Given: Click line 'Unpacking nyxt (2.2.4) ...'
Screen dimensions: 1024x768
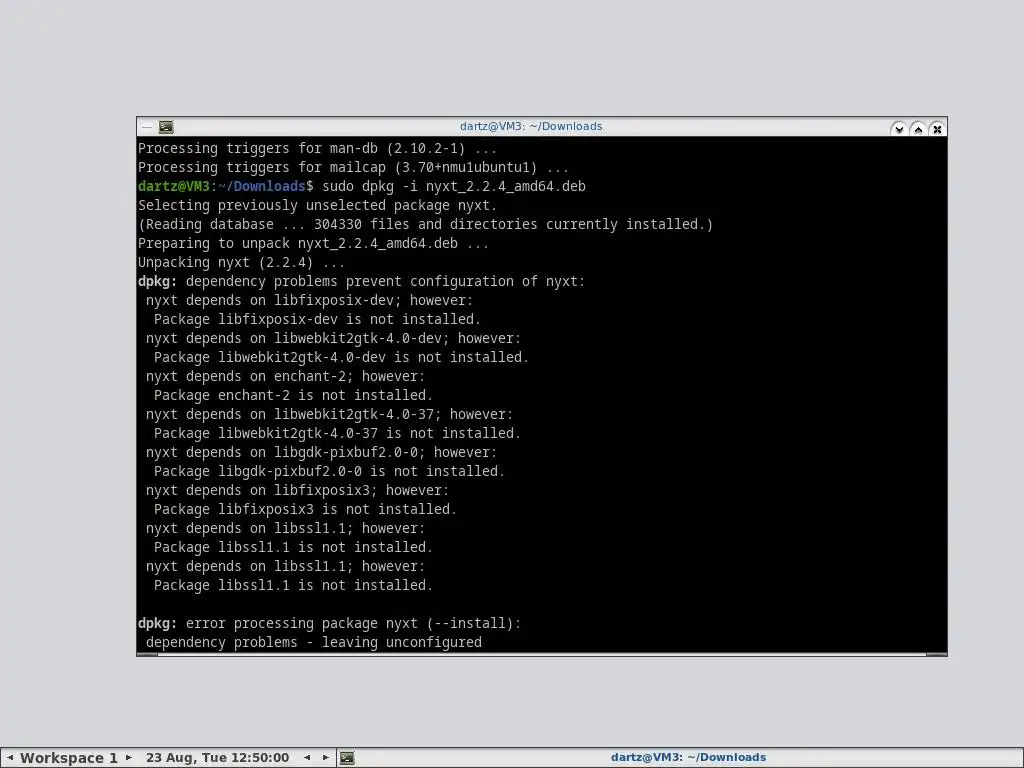Looking at the screenshot, I should coord(242,262).
